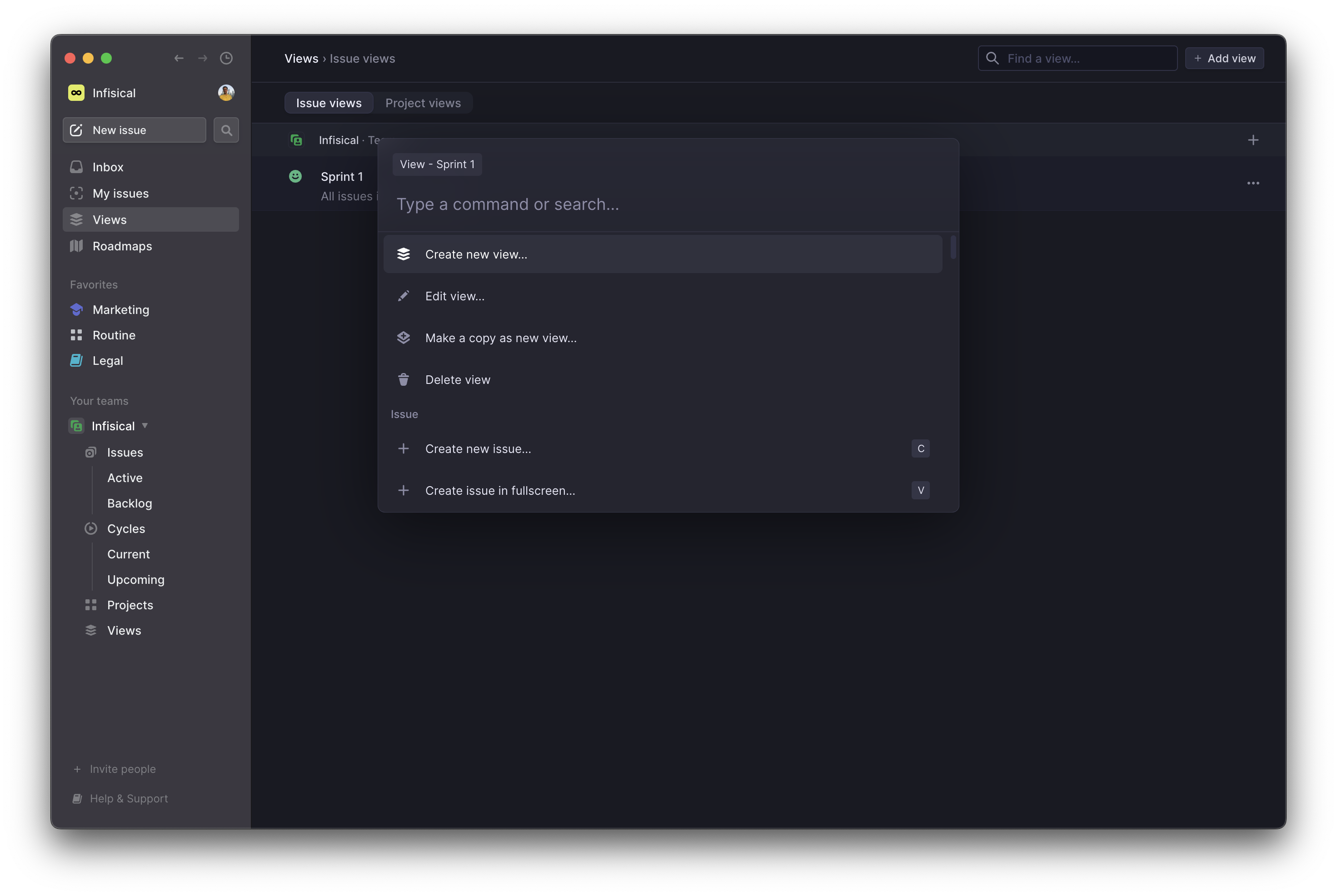Screen dimensions: 1337x896
Task: Open search using the magnifier icon
Action: 226,129
